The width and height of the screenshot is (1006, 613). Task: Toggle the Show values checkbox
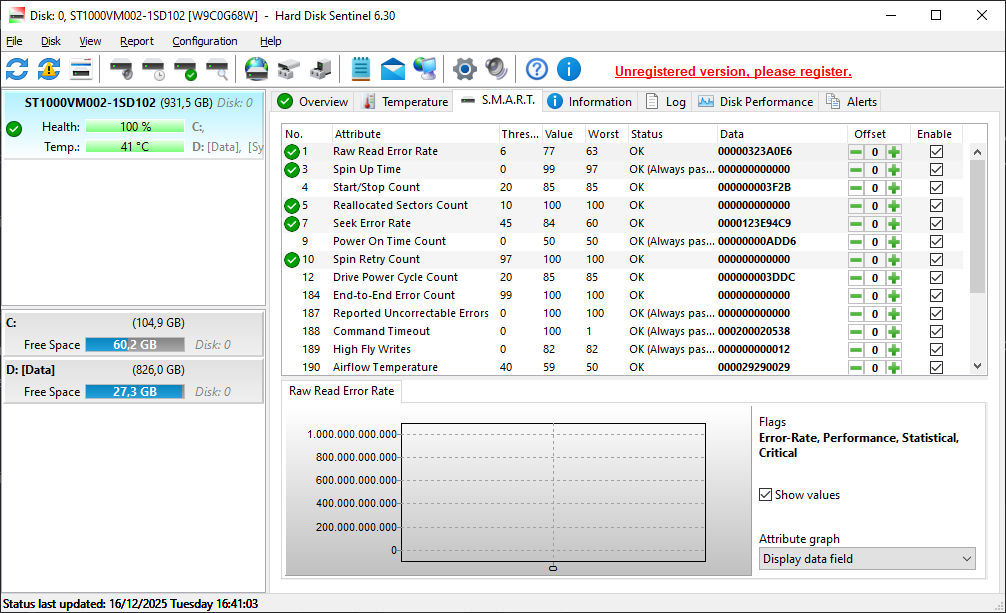pos(766,495)
